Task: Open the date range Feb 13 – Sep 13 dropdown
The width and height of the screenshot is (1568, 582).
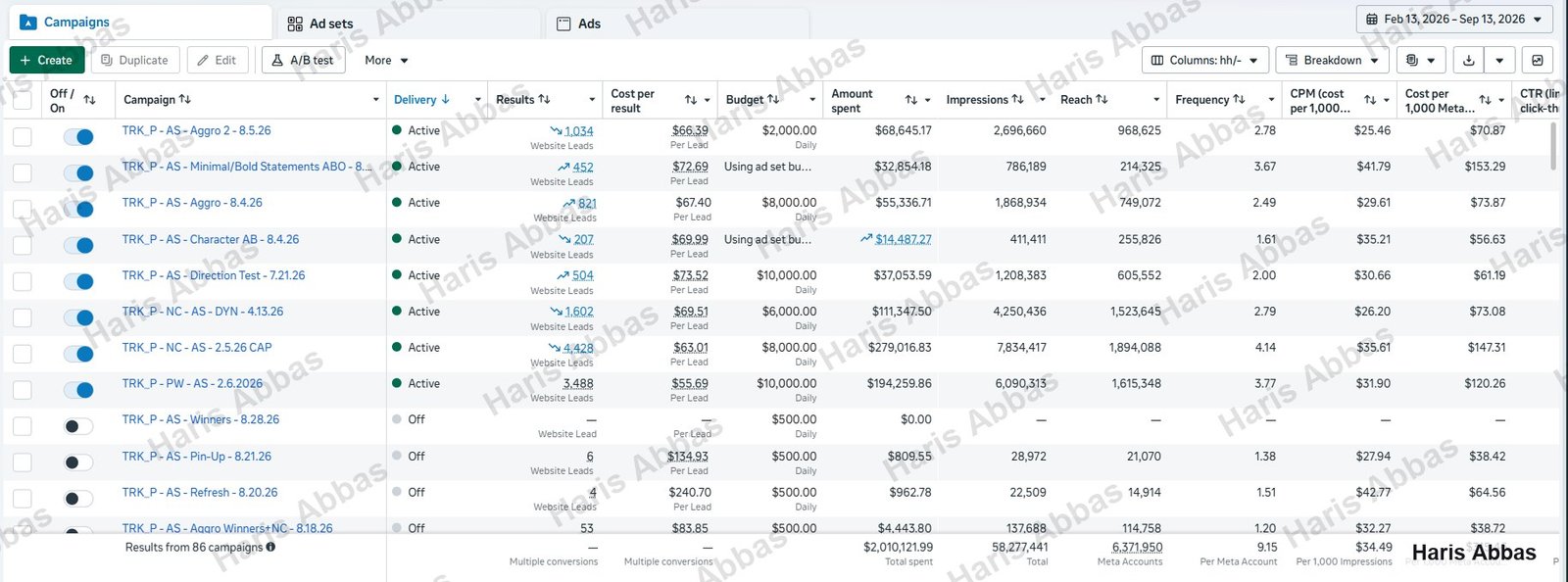Action: (1454, 19)
